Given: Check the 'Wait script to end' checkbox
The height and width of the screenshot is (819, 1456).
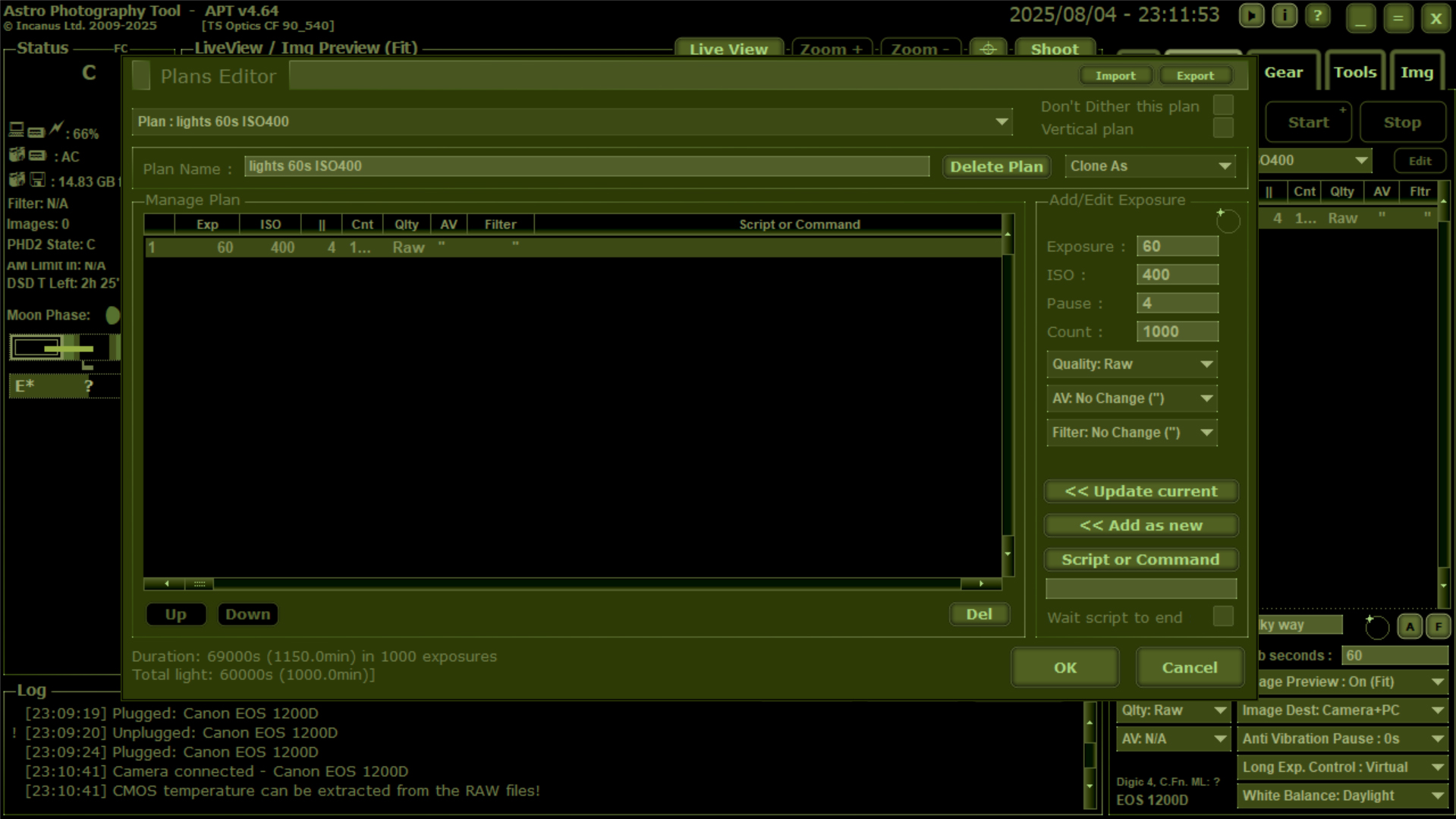Looking at the screenshot, I should 1223,616.
